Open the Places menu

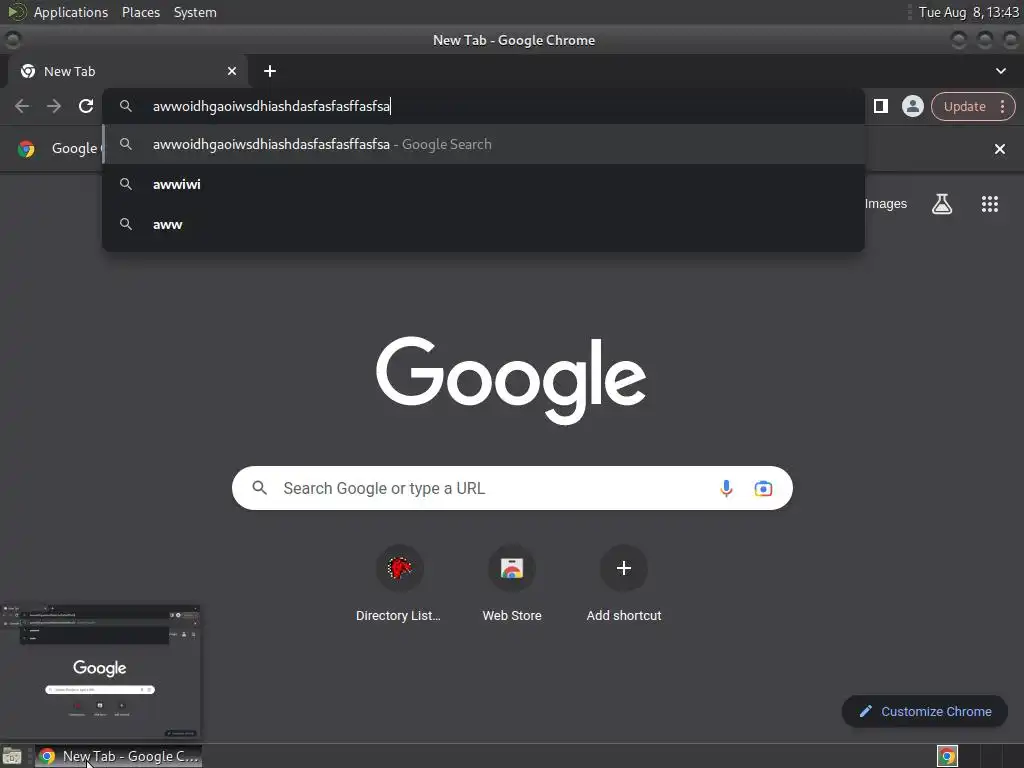click(140, 12)
